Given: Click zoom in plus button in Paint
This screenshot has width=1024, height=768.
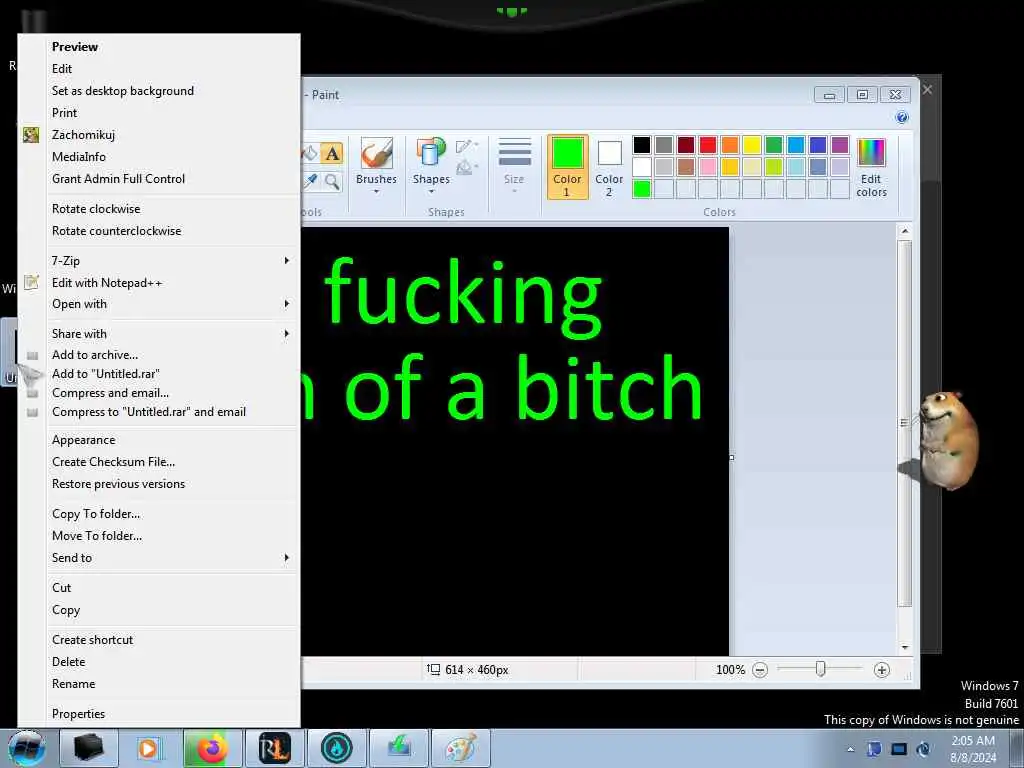Looking at the screenshot, I should 882,670.
